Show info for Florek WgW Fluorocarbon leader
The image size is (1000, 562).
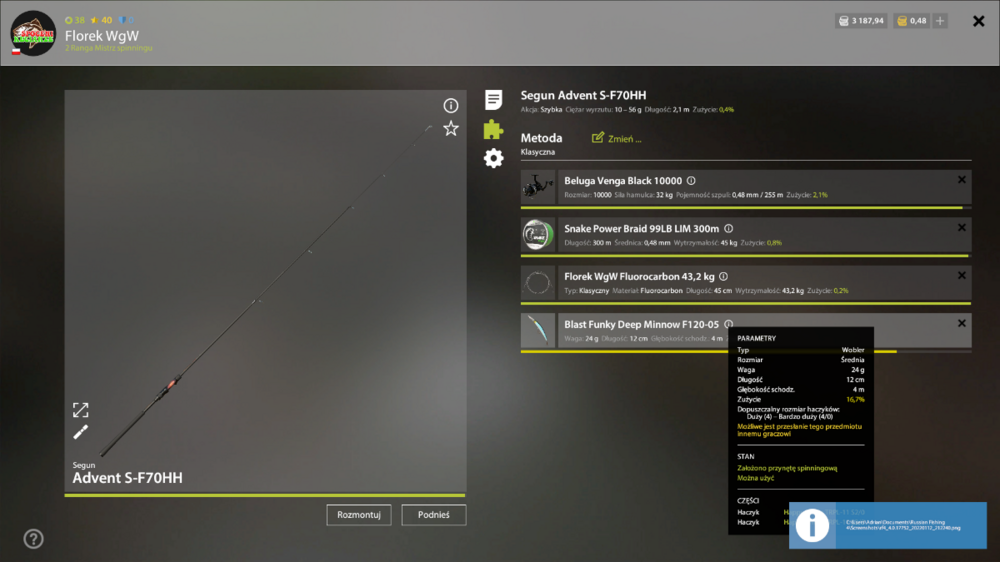(x=723, y=276)
